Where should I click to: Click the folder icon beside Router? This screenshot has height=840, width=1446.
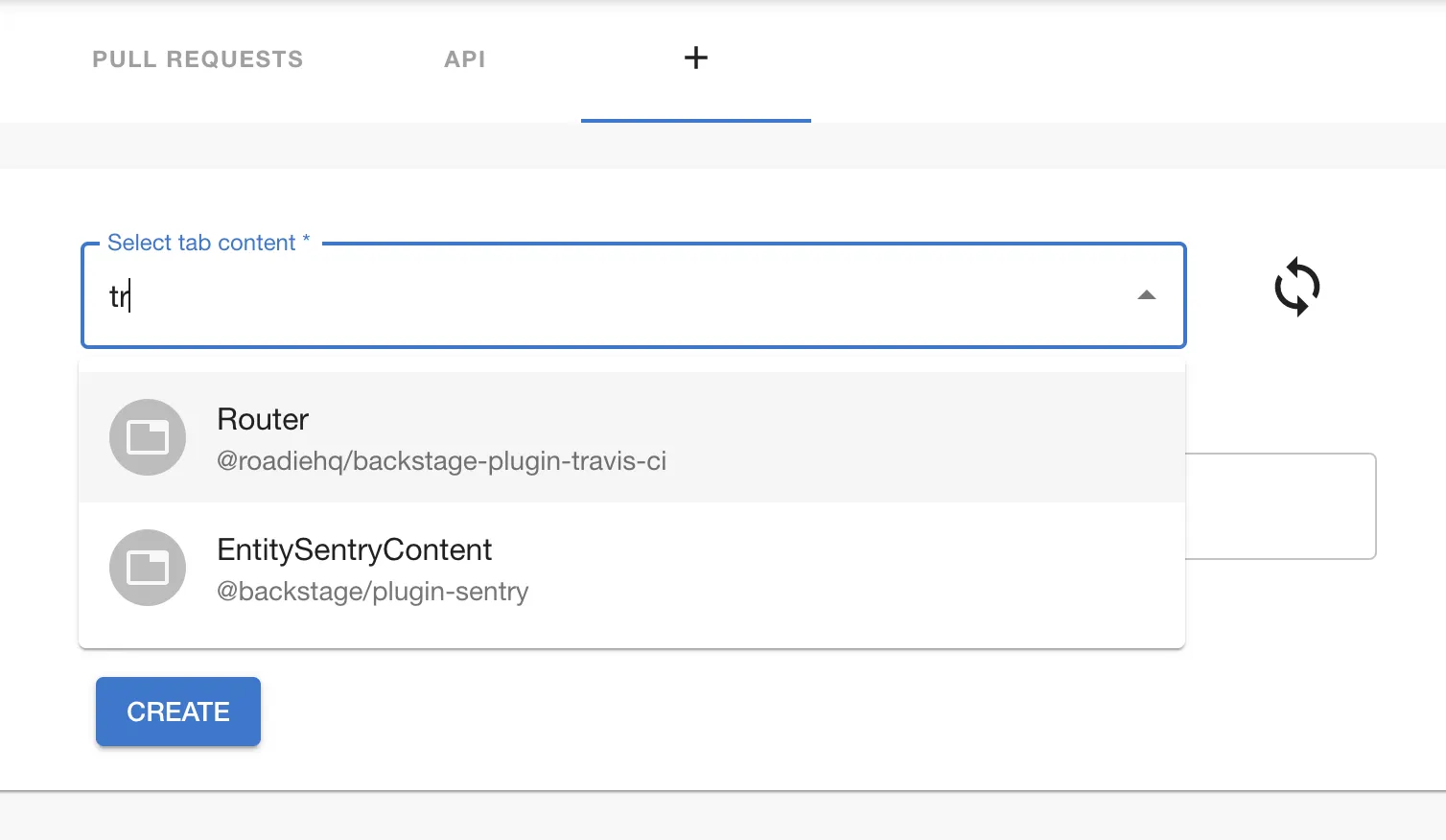(x=148, y=437)
